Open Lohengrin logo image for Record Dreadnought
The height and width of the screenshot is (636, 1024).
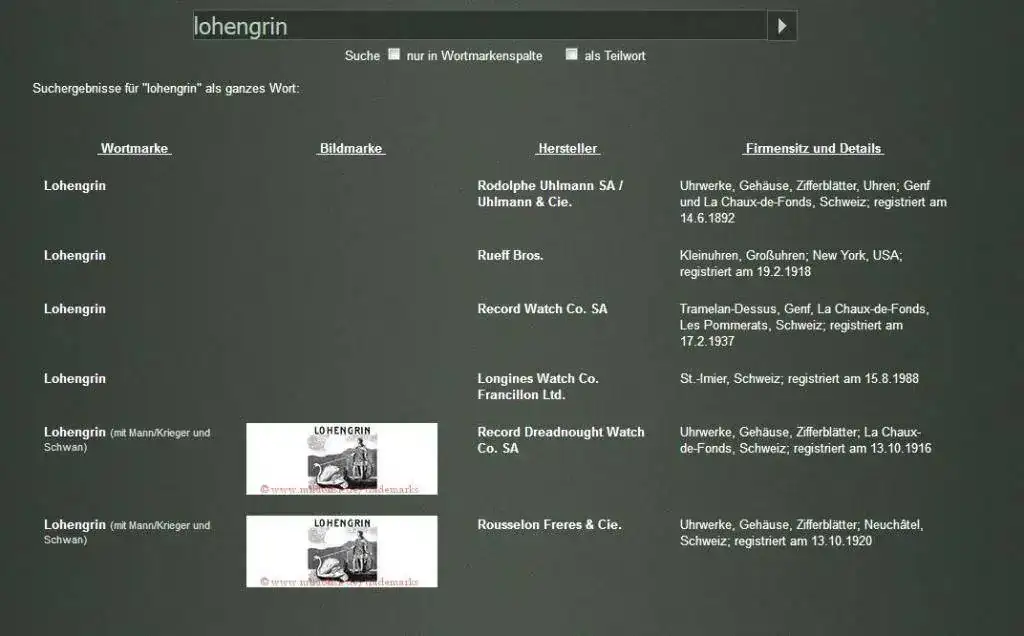(x=342, y=458)
